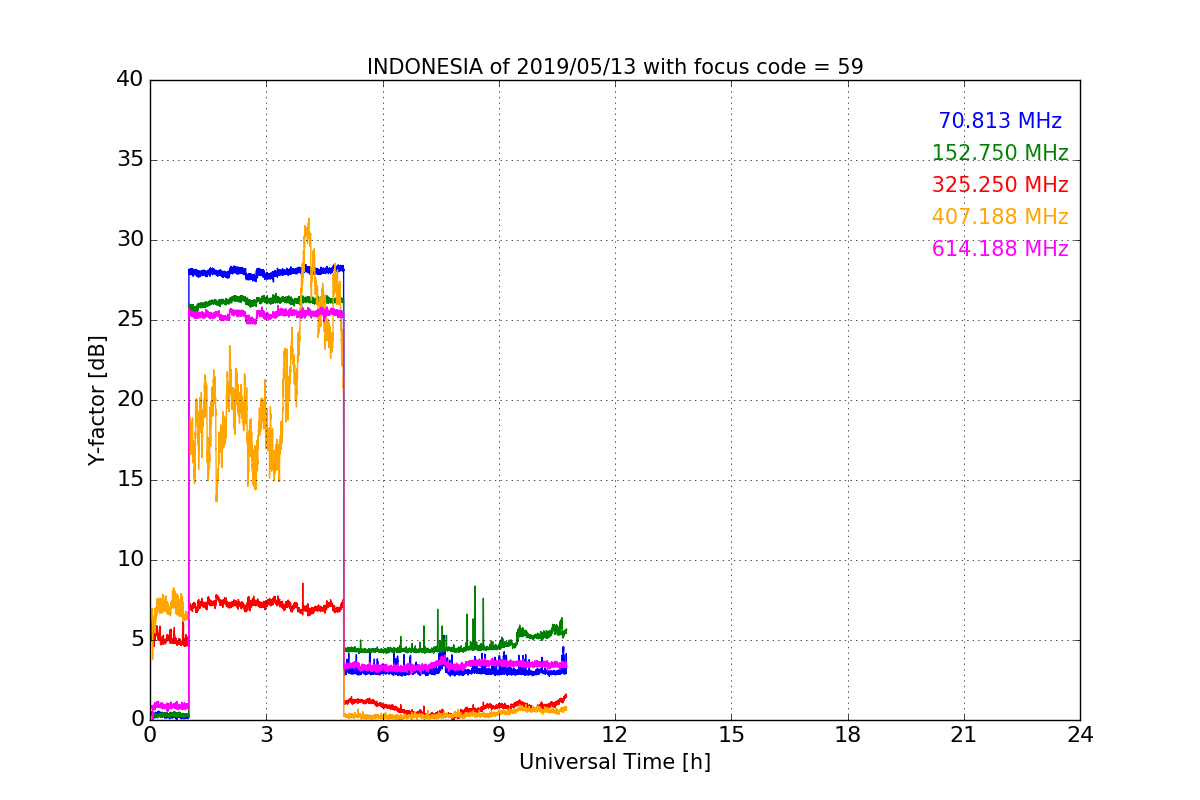The image size is (1200, 800).
Task: Click the y-axis tick label 35
Action: click(130, 160)
